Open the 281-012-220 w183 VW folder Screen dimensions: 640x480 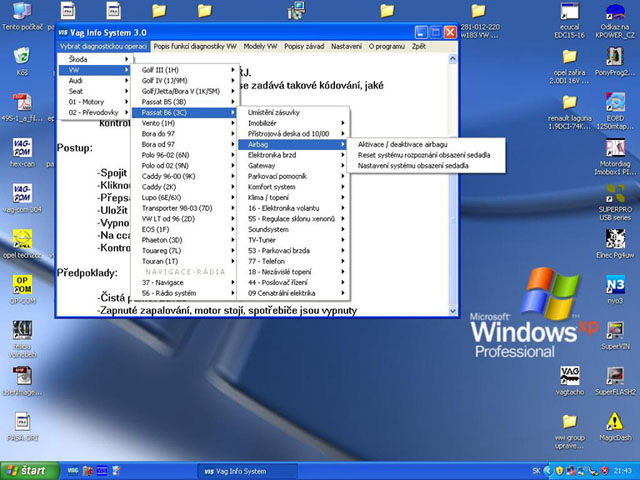click(x=480, y=20)
